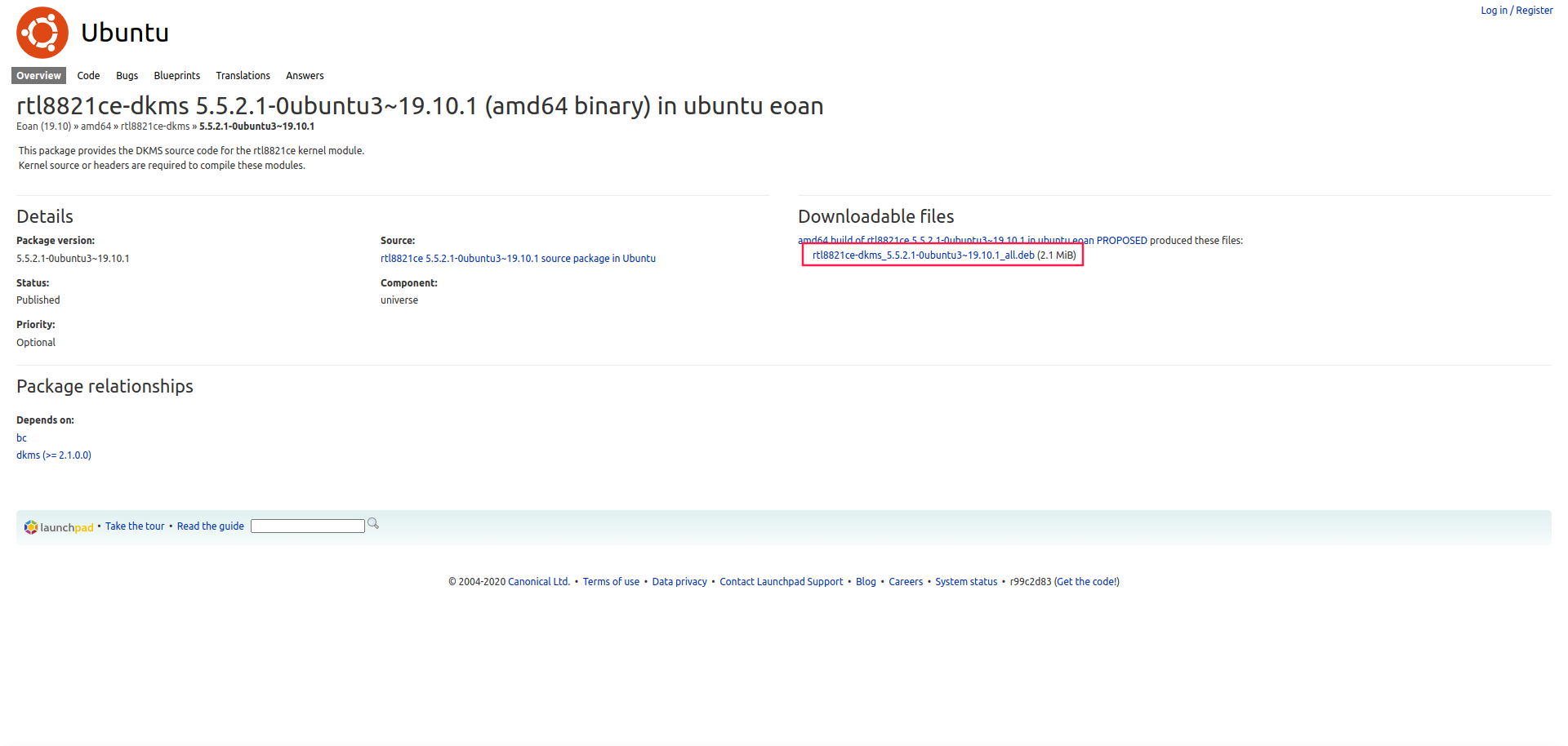Viewport: 1568px width, 746px height.
Task: Click the universe component value
Action: coord(399,300)
